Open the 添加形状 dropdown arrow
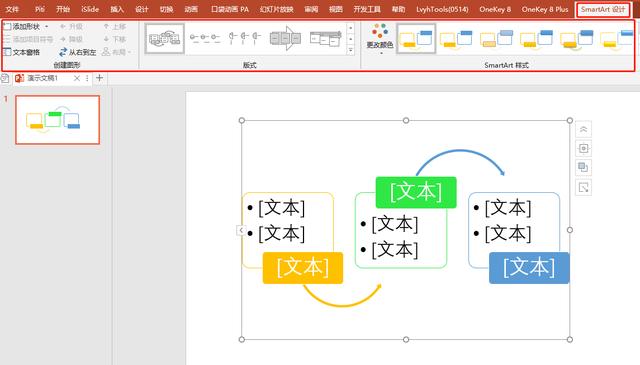This screenshot has width=640, height=365. (47, 27)
